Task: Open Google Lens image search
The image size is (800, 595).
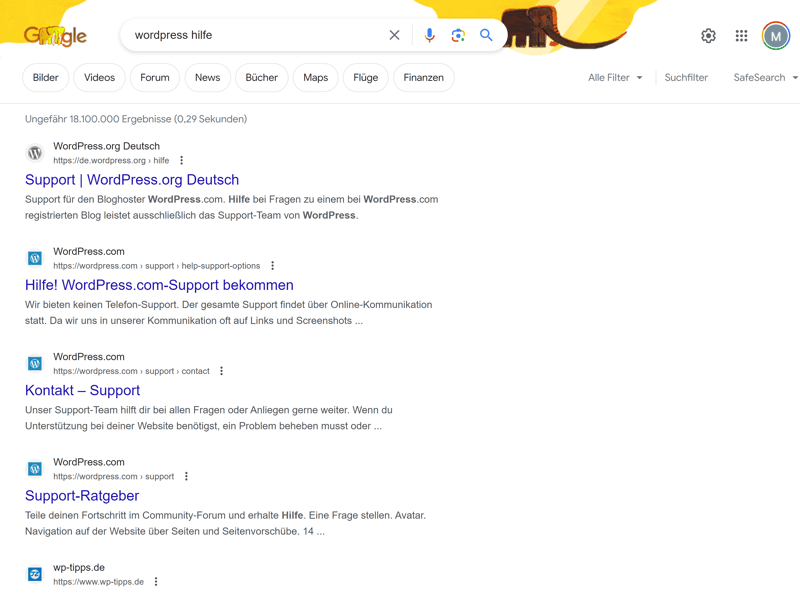Action: click(458, 35)
